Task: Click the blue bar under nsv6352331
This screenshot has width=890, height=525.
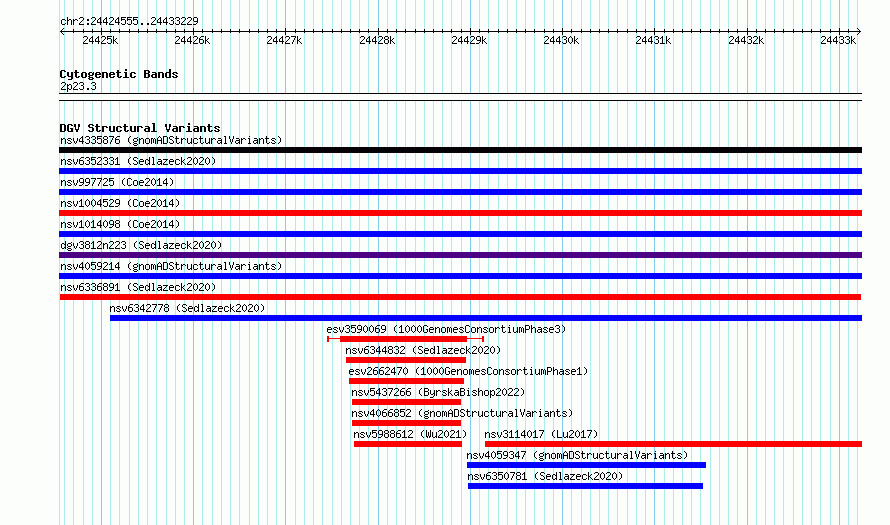Action: click(460, 171)
